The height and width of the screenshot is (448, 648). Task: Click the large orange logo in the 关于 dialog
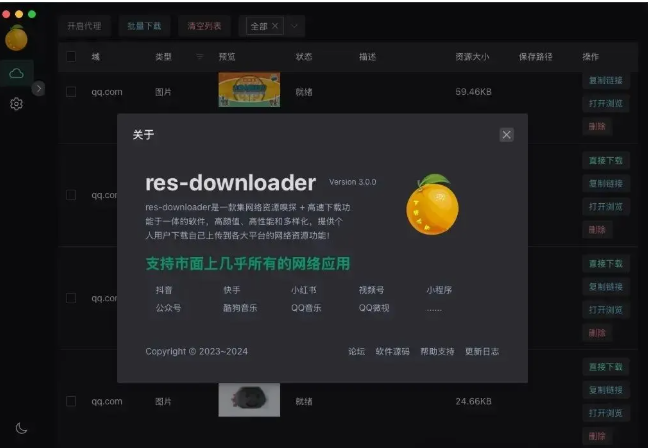433,204
